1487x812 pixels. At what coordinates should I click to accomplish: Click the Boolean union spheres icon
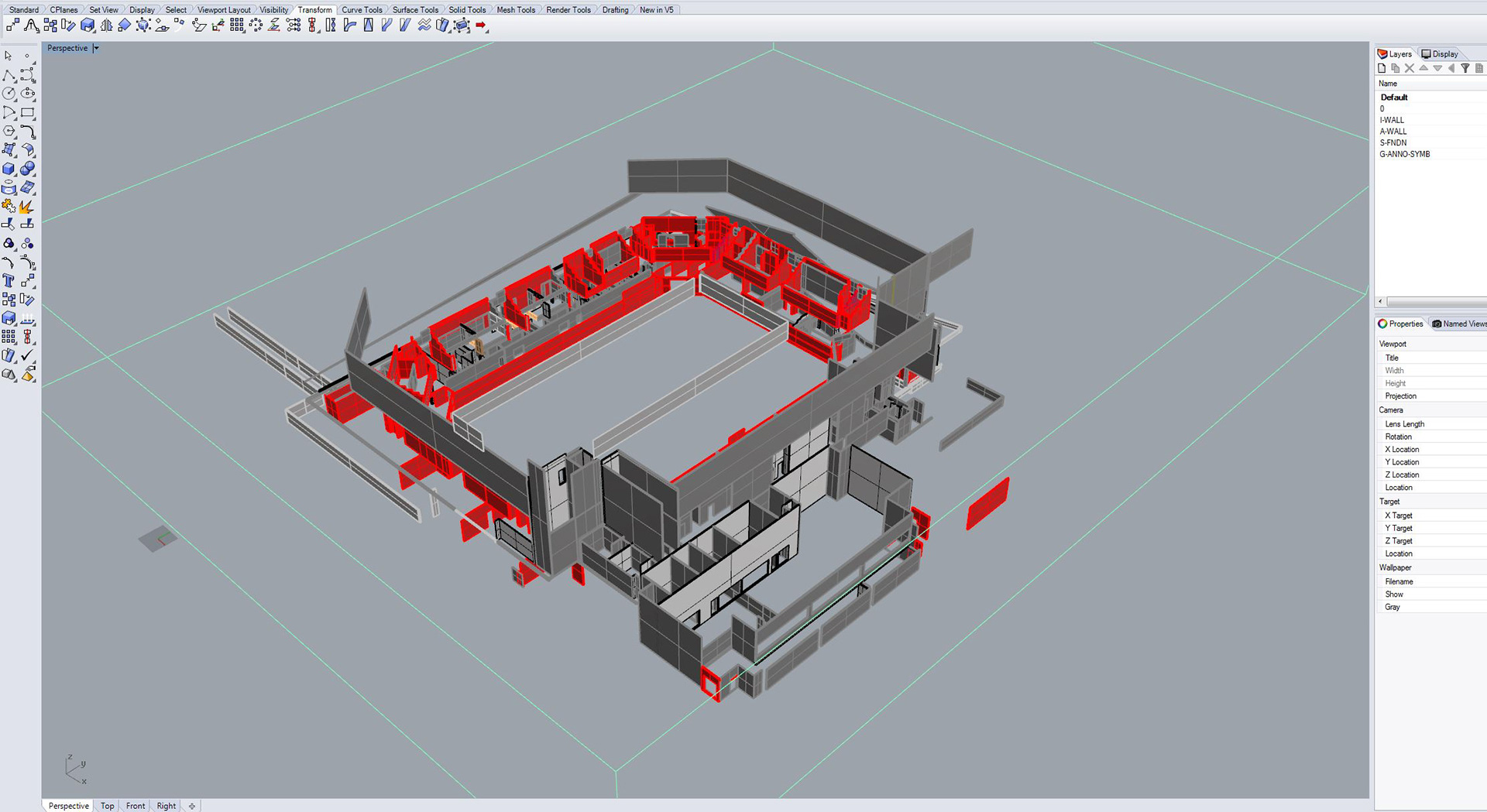click(x=28, y=169)
